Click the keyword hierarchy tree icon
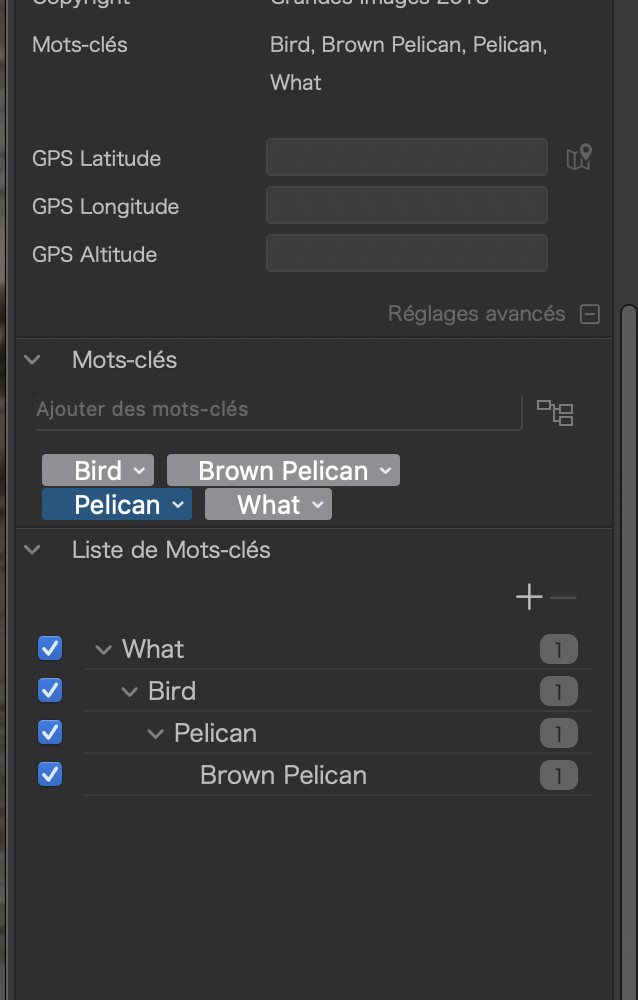 pyautogui.click(x=555, y=413)
